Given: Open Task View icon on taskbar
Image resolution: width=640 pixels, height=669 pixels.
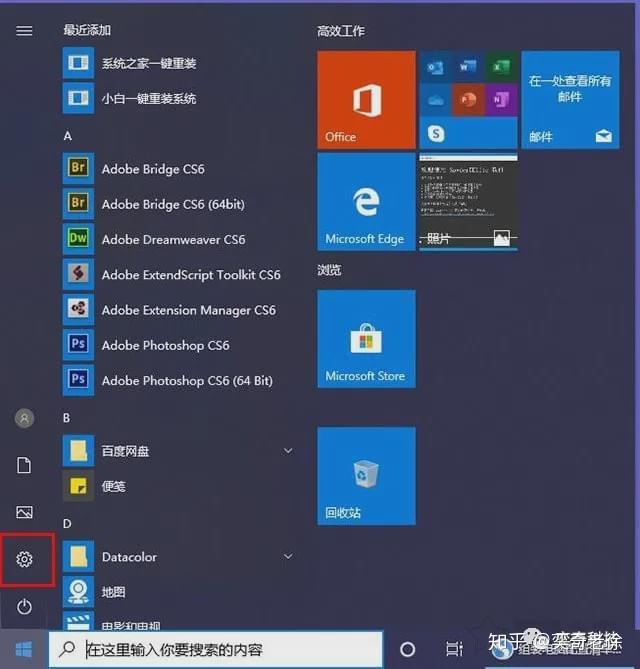Looking at the screenshot, I should tap(454, 649).
